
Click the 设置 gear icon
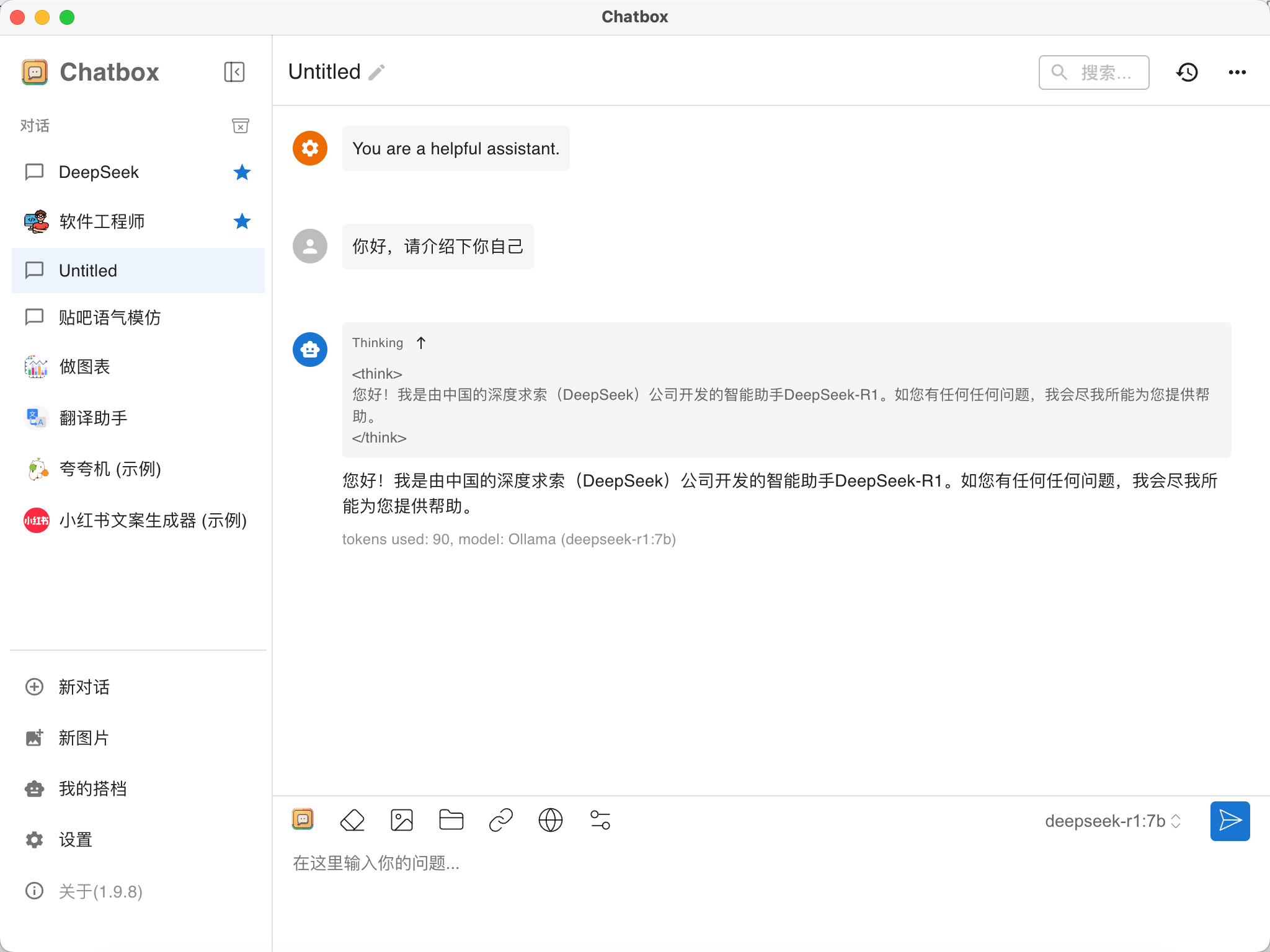34,840
